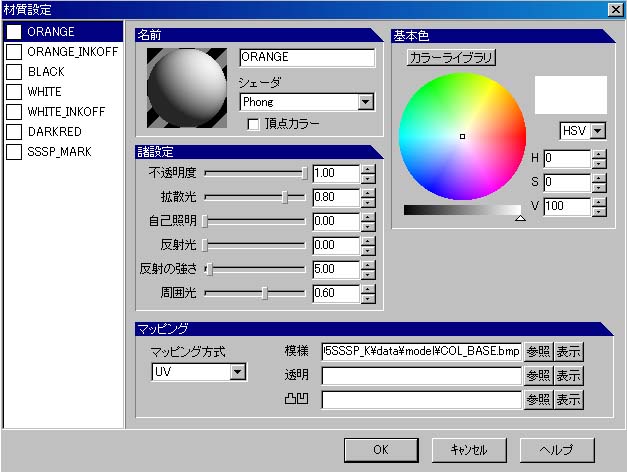627x472 pixels.
Task: Click the material name field ORANGE
Action: click(x=307, y=58)
